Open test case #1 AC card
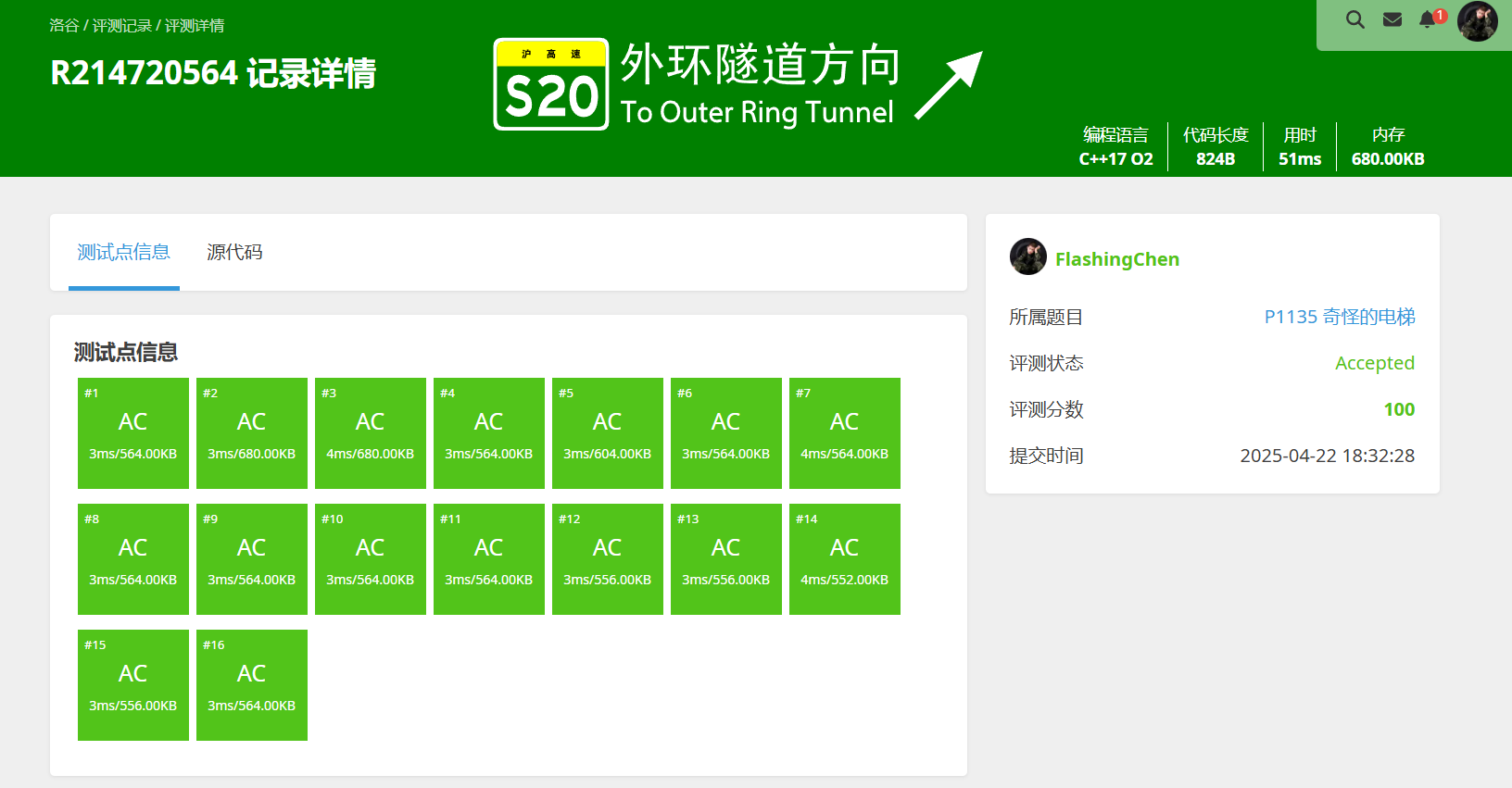 [x=133, y=433]
